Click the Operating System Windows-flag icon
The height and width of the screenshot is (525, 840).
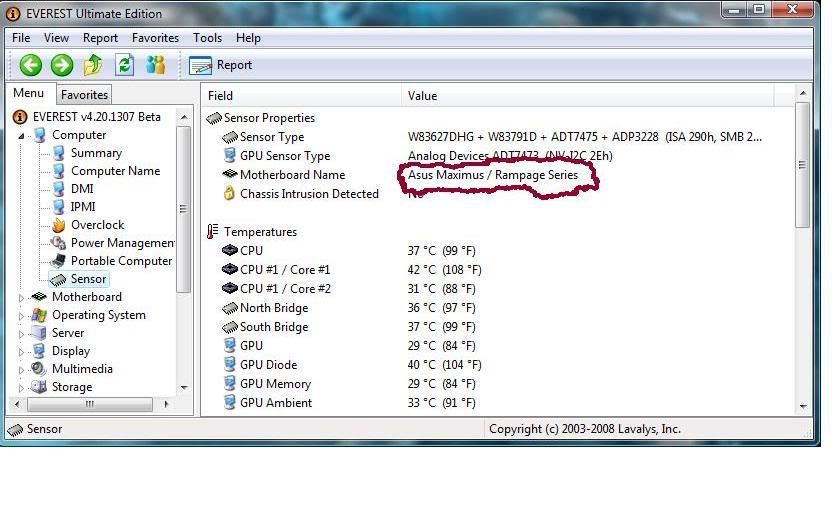pyautogui.click(x=39, y=315)
